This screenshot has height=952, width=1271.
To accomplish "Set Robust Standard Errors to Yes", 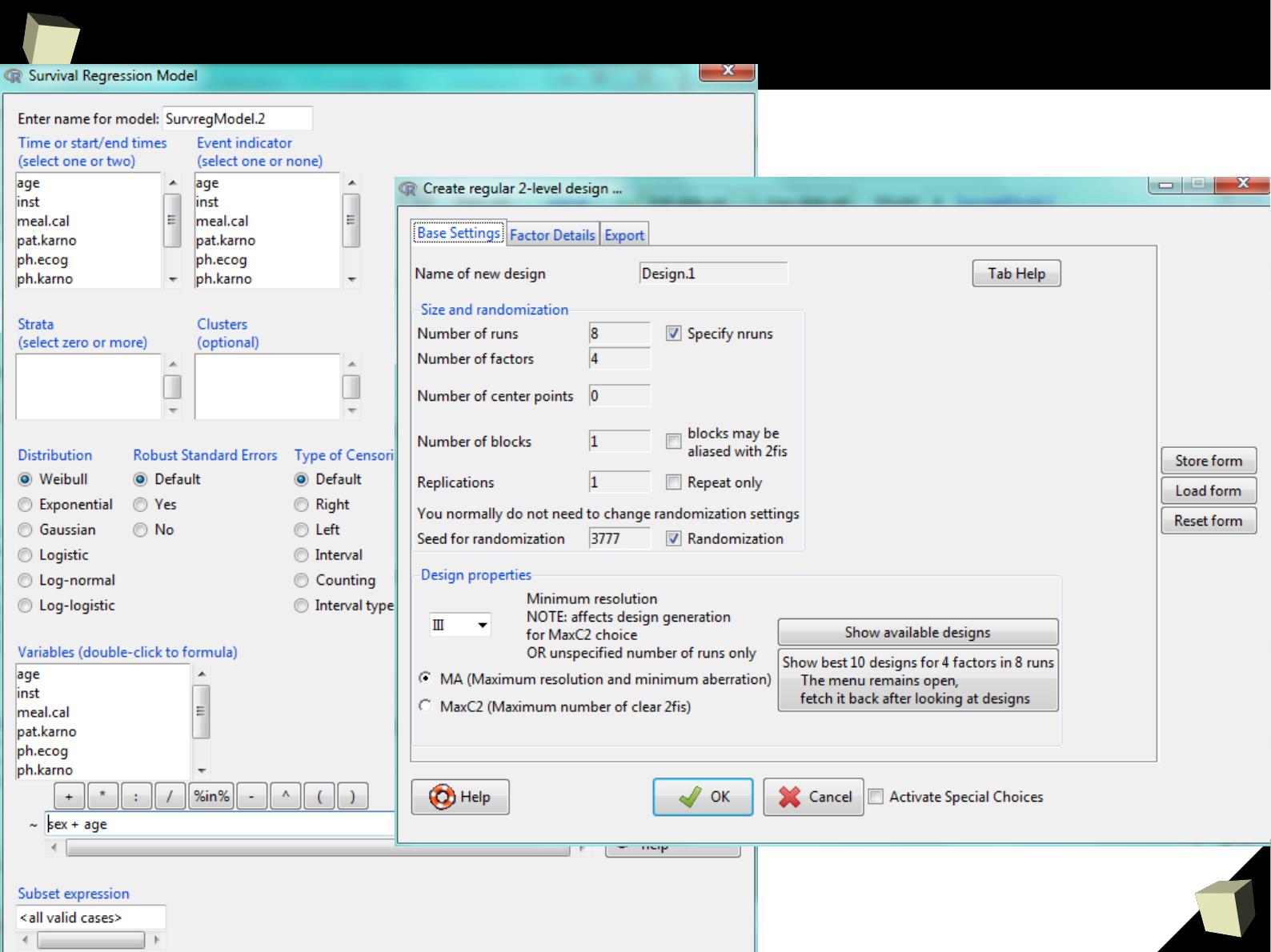I will click(141, 505).
